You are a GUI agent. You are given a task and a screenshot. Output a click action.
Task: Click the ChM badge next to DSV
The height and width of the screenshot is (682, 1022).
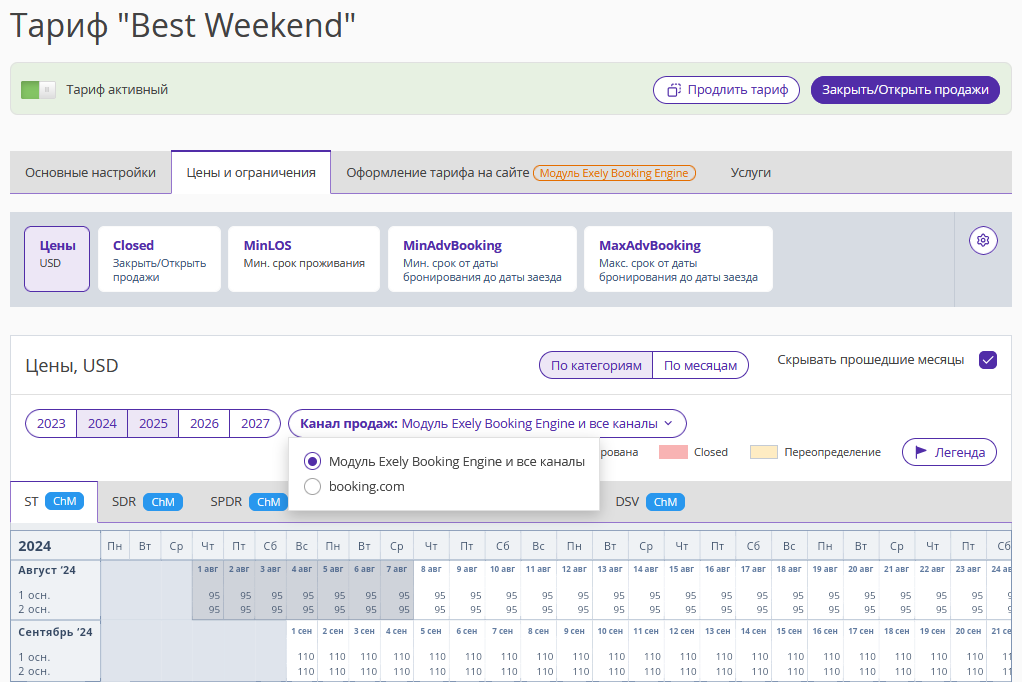(x=665, y=502)
